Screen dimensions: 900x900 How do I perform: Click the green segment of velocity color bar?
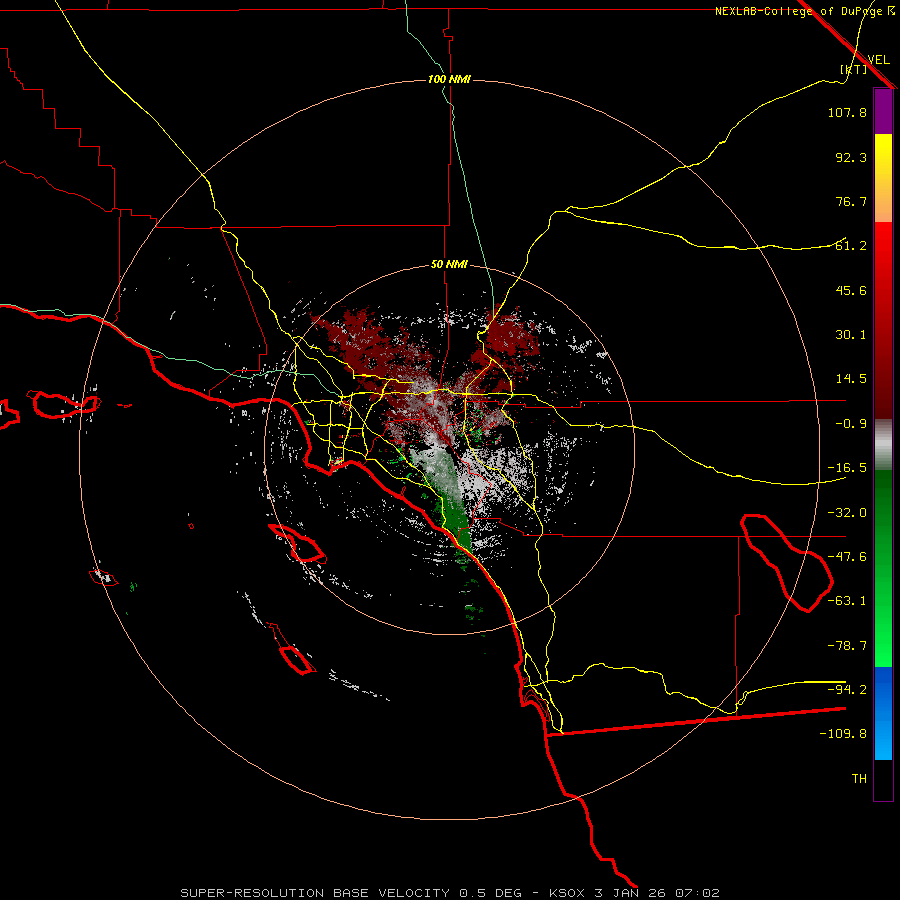pyautogui.click(x=883, y=568)
